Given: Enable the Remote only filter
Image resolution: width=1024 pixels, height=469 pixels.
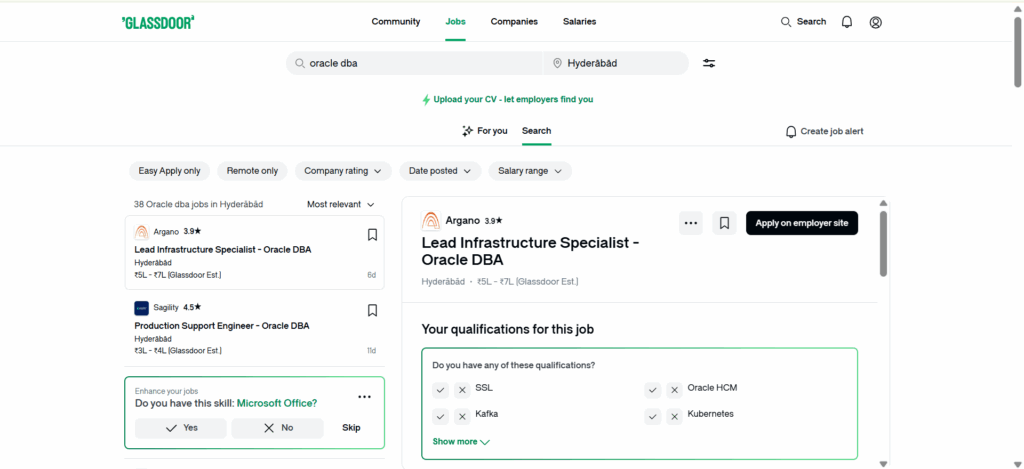Looking at the screenshot, I should coord(252,171).
